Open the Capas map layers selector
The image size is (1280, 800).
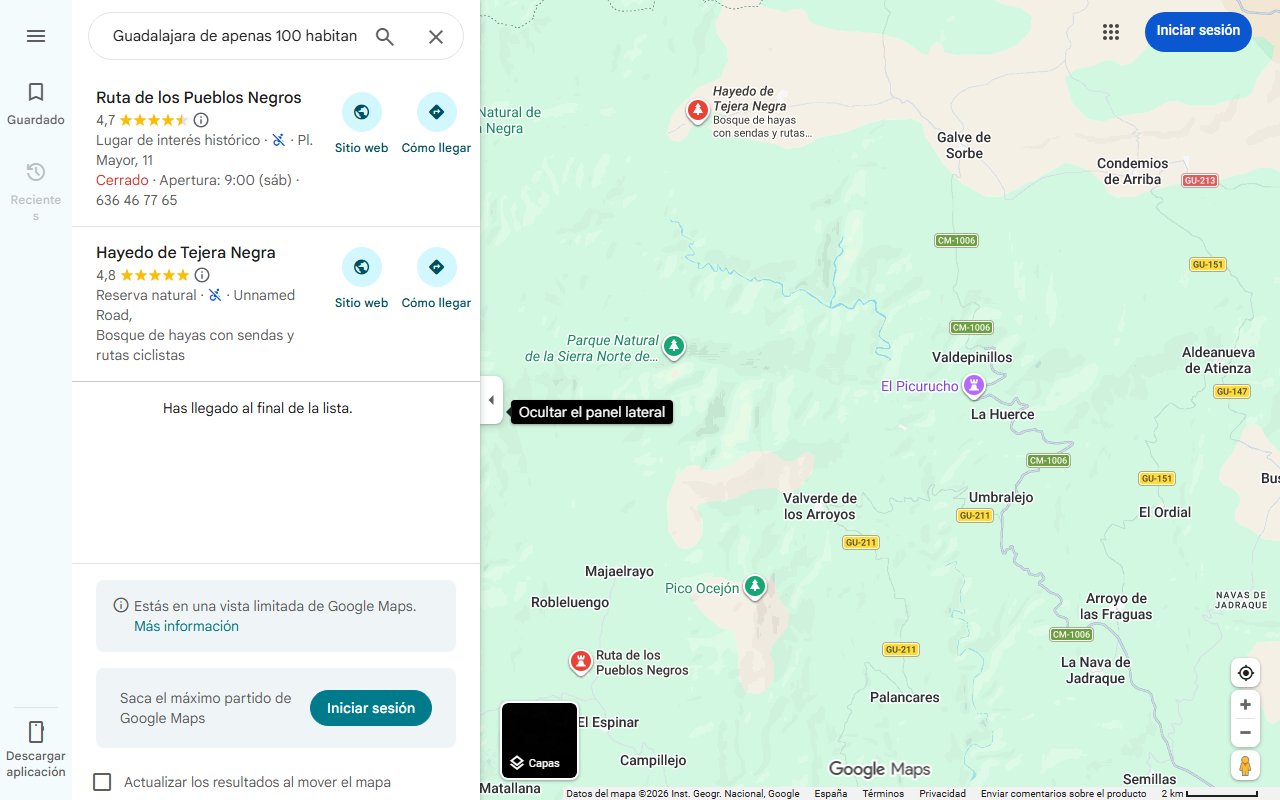coord(539,741)
